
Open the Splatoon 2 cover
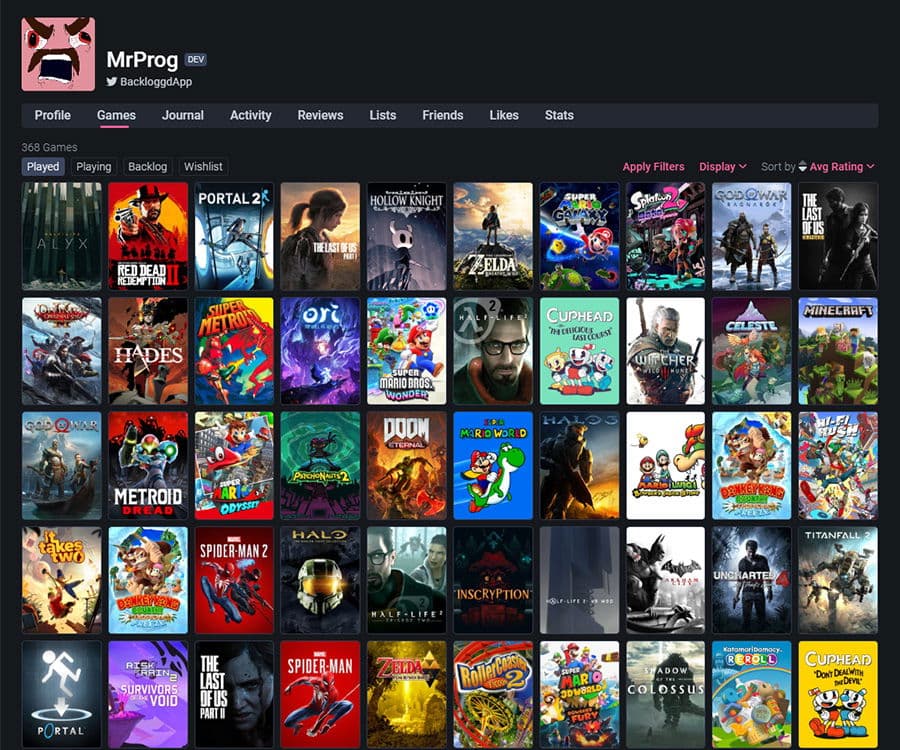[665, 236]
